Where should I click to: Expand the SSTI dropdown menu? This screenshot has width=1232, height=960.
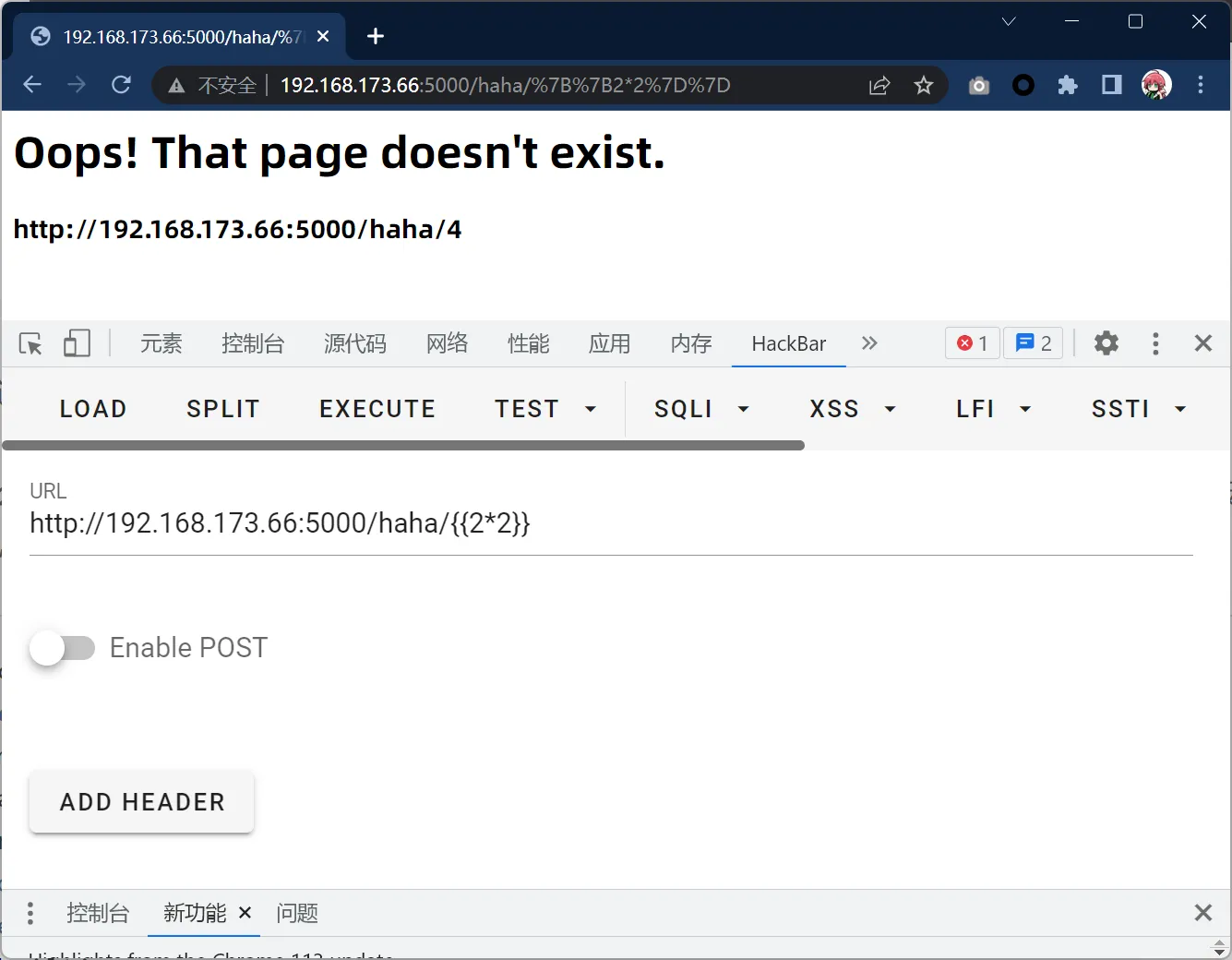tap(1138, 409)
